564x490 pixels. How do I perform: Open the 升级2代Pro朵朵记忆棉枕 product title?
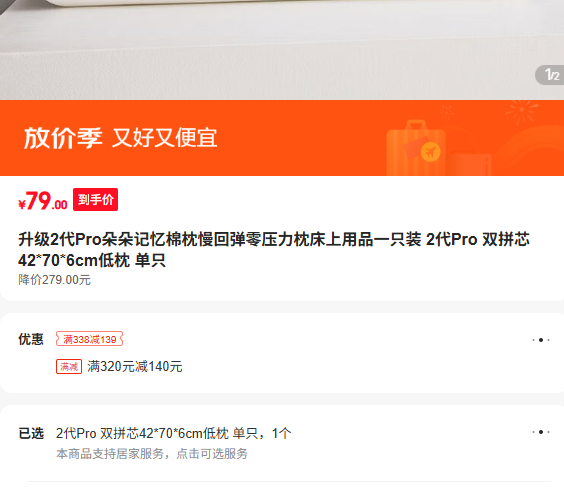click(x=274, y=249)
